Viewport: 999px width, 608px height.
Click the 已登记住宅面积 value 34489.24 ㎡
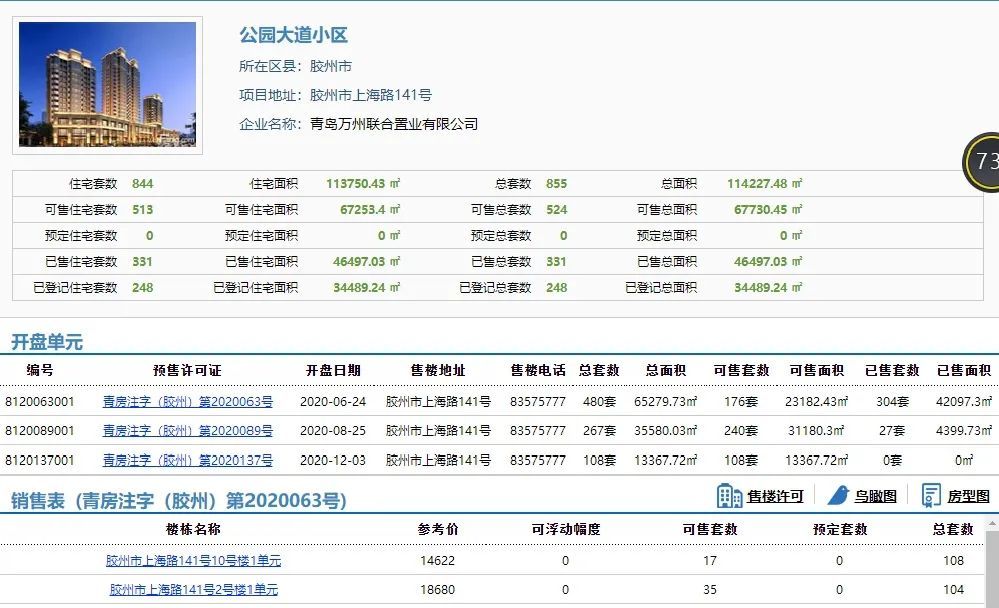(366, 287)
